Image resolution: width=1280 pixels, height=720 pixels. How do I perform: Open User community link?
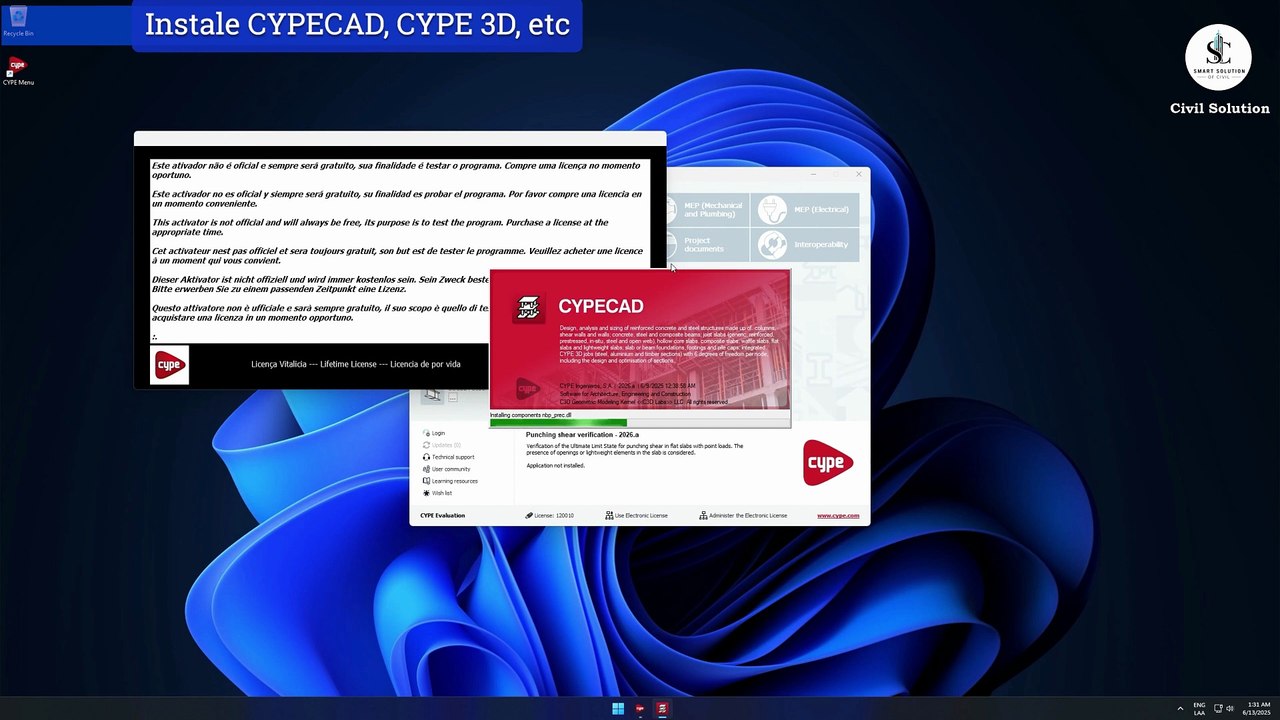451,469
